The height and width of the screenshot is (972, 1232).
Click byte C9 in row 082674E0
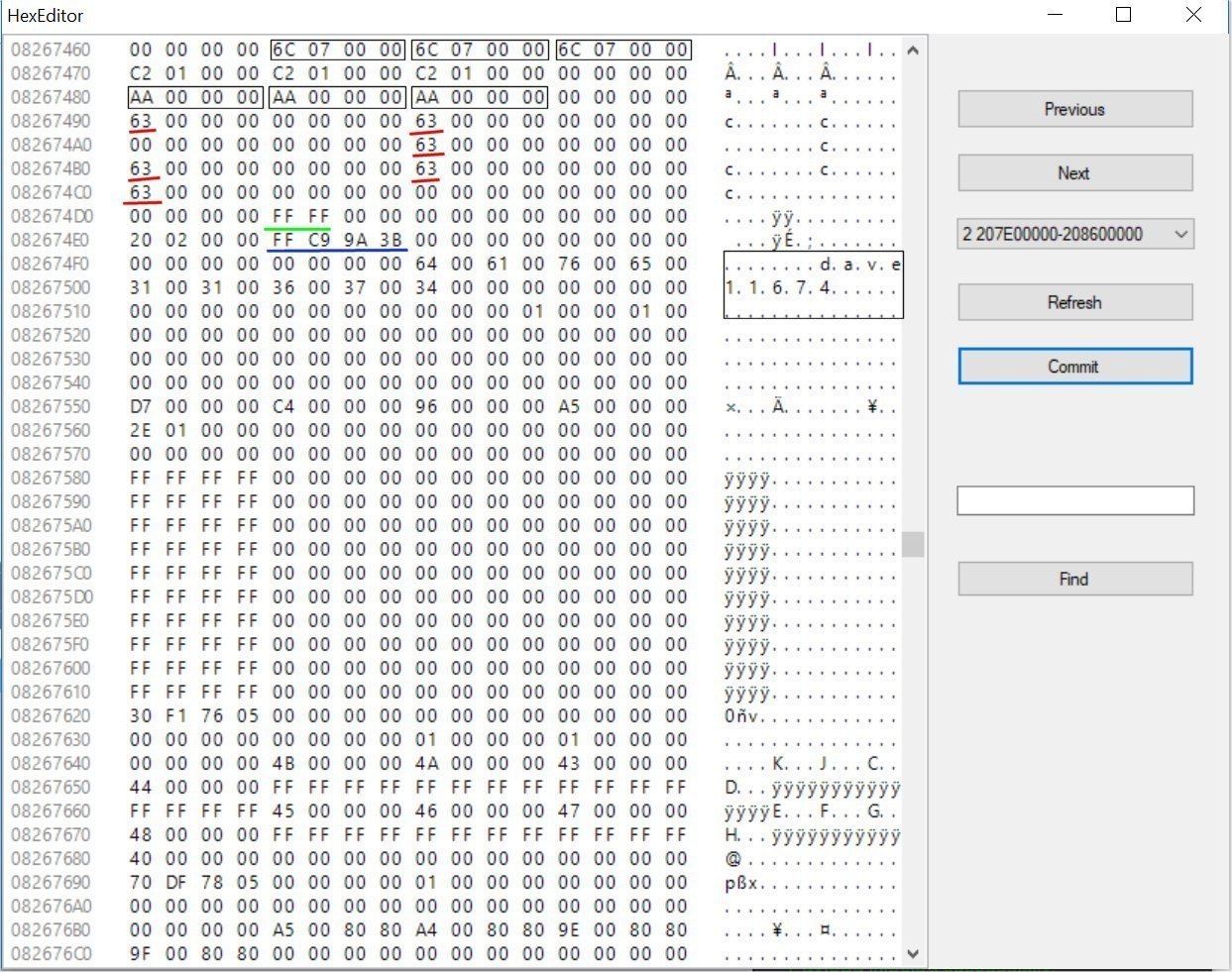[319, 240]
